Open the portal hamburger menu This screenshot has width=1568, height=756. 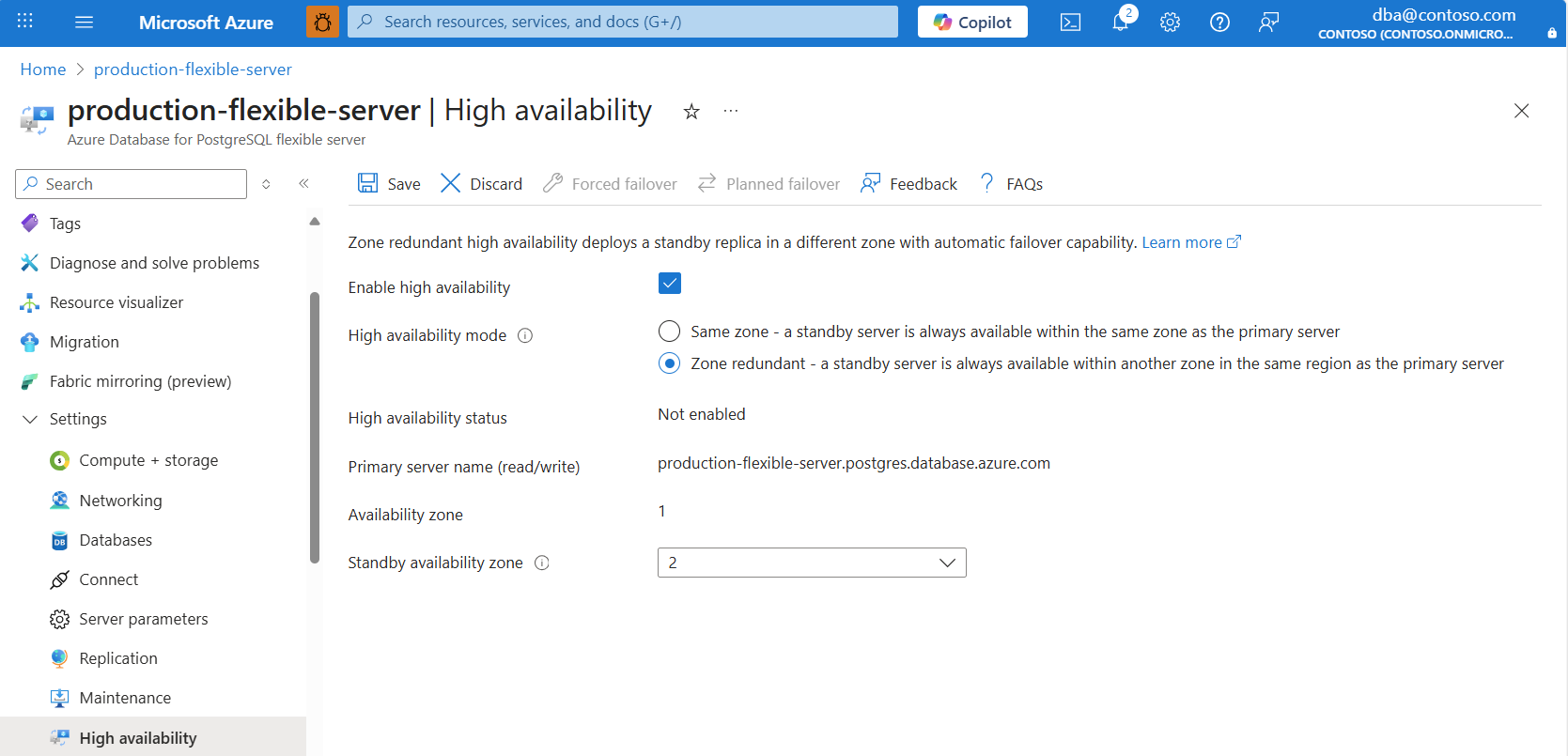click(84, 22)
